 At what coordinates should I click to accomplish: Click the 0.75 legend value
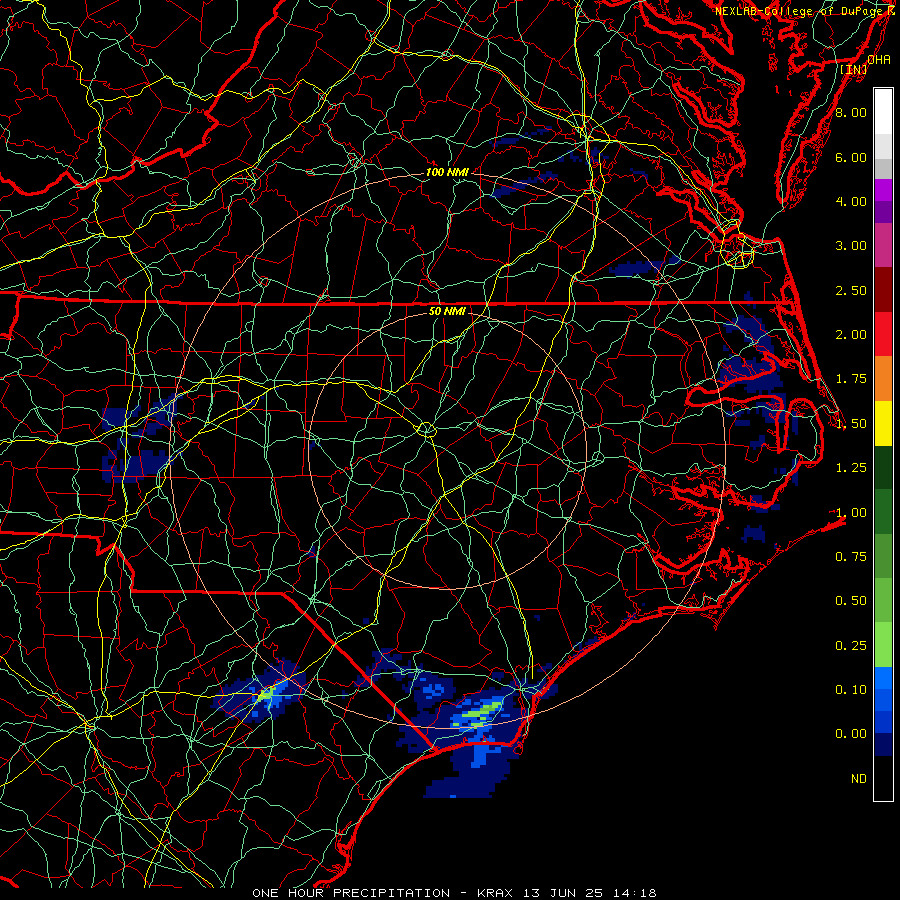click(x=851, y=557)
